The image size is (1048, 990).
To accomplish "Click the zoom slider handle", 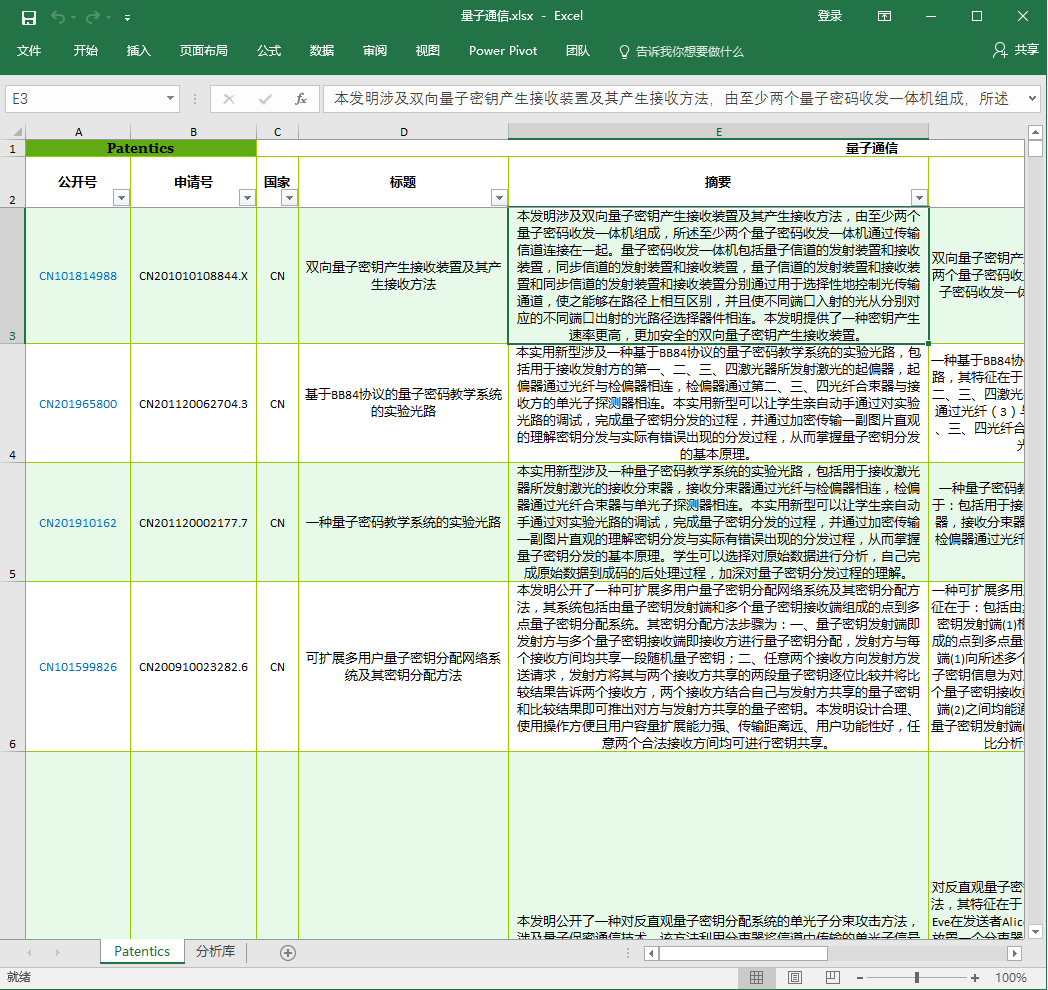I will pyautogui.click(x=921, y=977).
